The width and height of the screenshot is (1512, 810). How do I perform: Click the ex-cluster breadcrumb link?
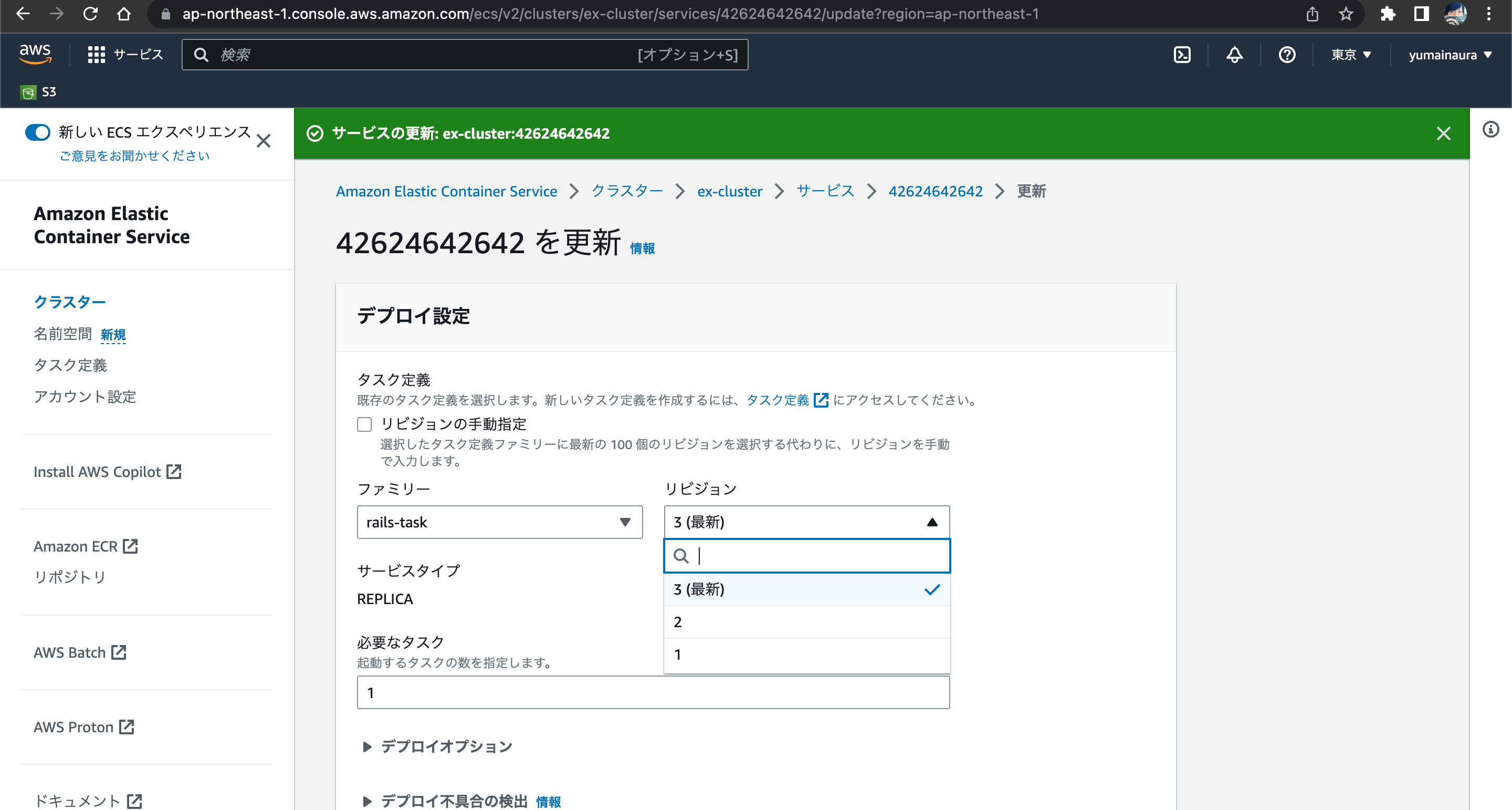point(730,192)
